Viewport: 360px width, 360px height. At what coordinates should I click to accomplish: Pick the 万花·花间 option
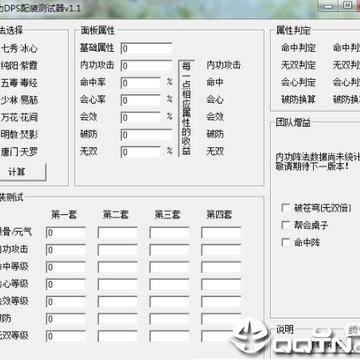coord(19,117)
